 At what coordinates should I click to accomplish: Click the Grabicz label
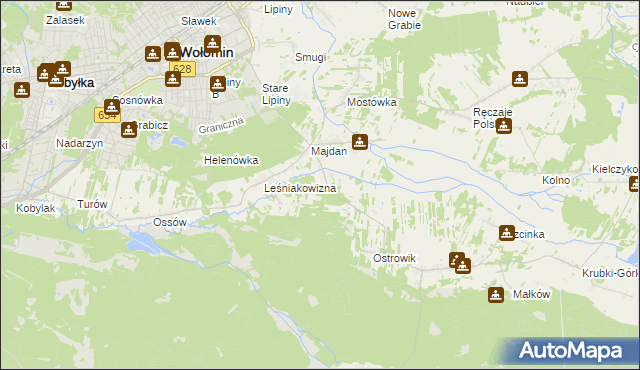[151, 125]
